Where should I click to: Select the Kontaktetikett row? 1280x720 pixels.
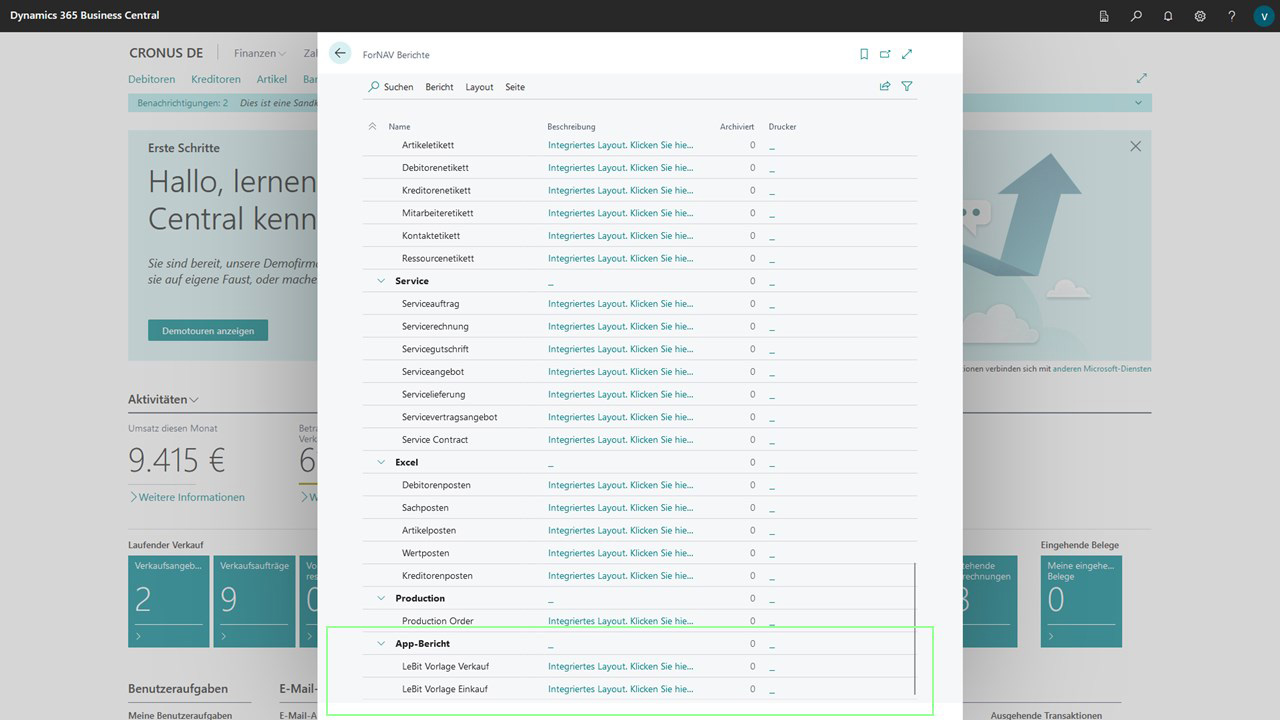pos(639,236)
